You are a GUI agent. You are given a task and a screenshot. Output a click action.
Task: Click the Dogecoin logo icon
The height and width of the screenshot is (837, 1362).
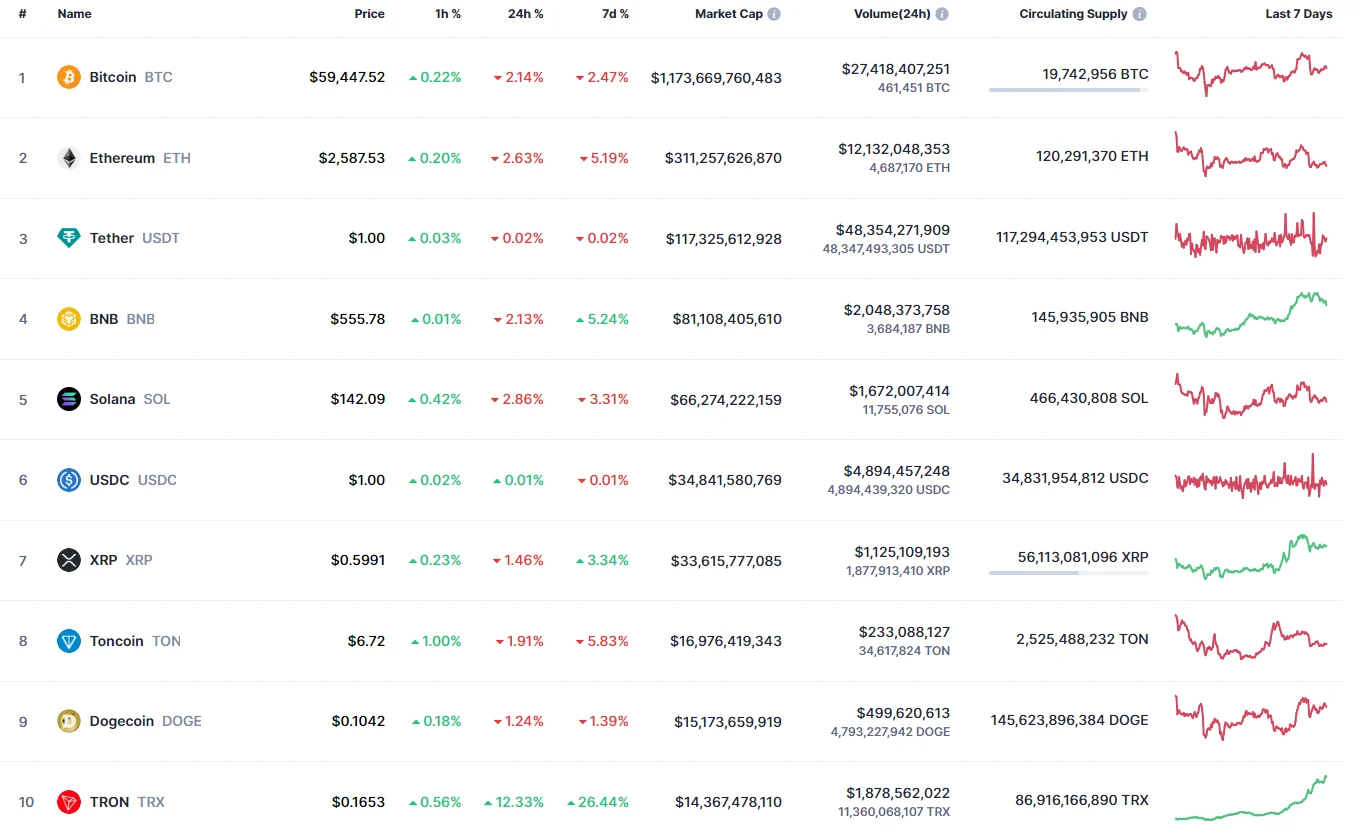pos(69,721)
